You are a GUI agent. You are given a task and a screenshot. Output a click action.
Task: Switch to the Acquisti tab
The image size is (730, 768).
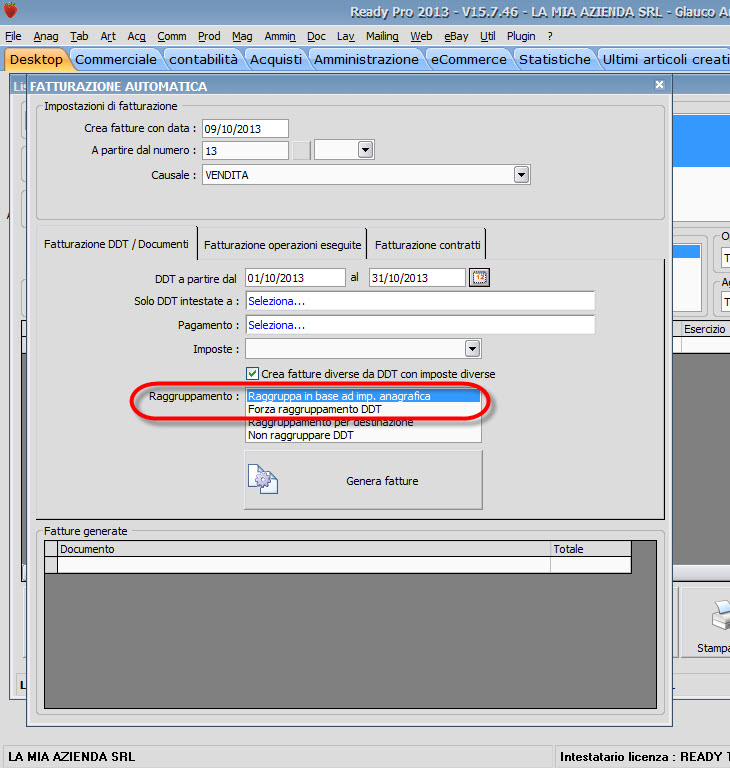(276, 59)
